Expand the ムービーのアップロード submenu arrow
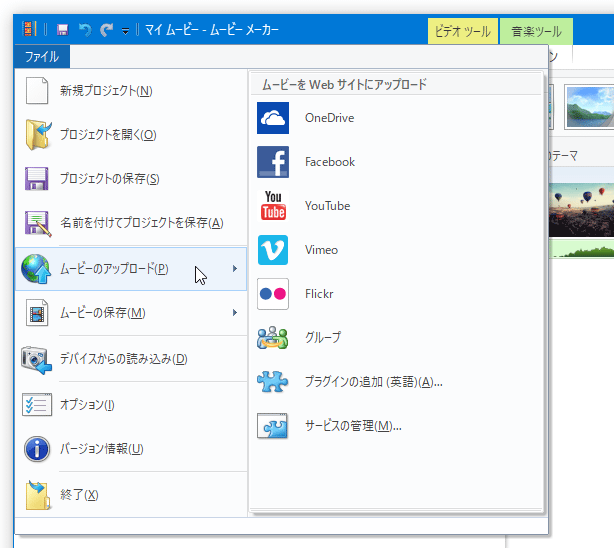Image resolution: width=614 pixels, height=548 pixels. point(235,269)
